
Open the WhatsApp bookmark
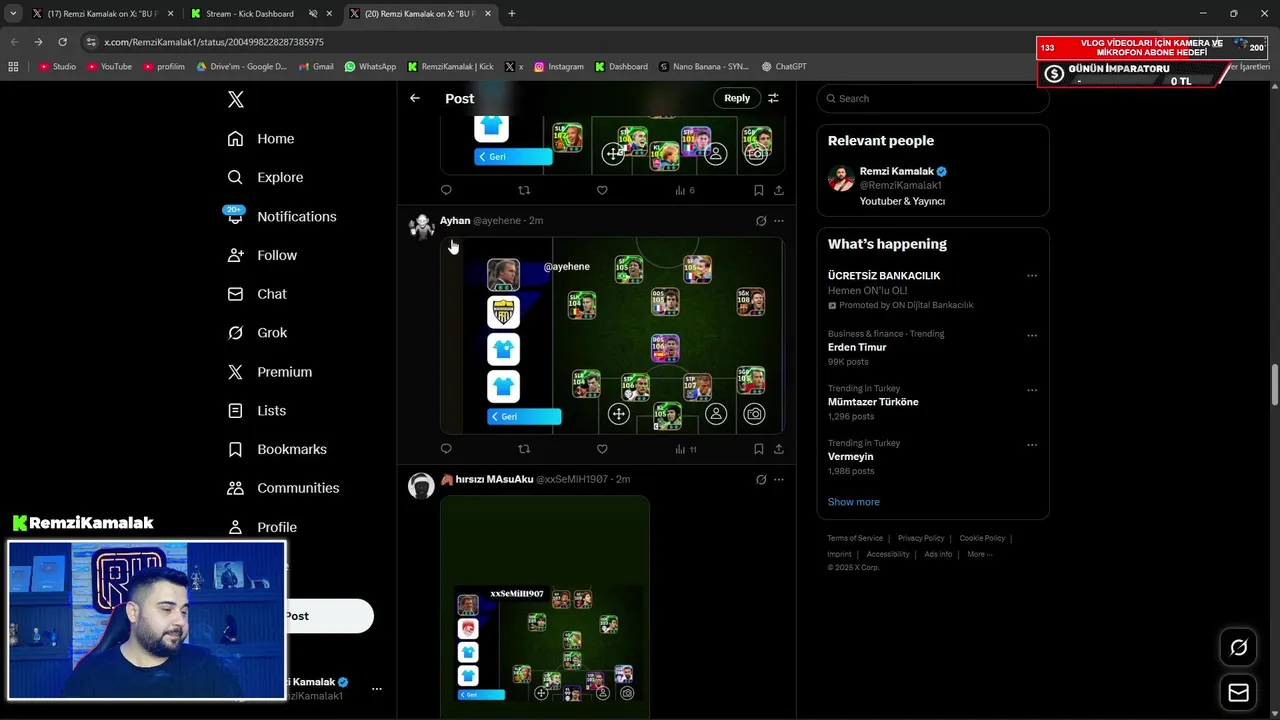click(370, 67)
